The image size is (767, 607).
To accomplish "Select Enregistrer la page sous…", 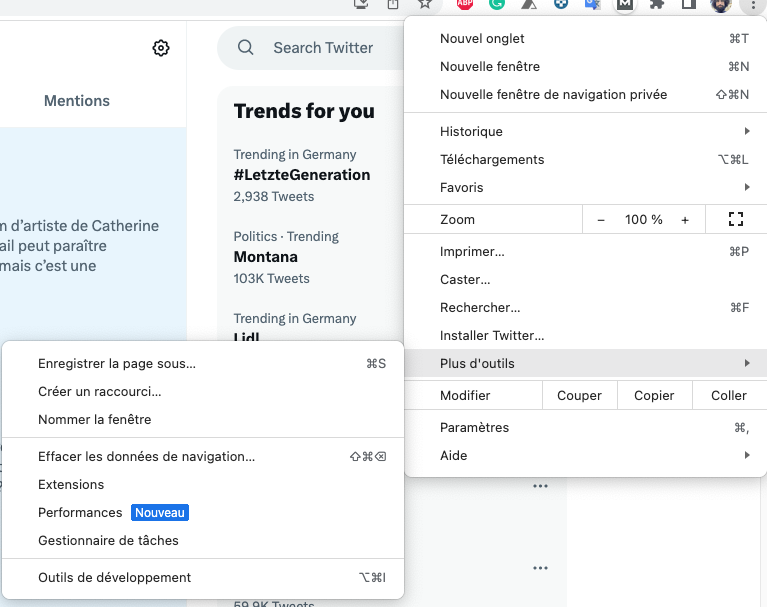I will click(203, 363).
